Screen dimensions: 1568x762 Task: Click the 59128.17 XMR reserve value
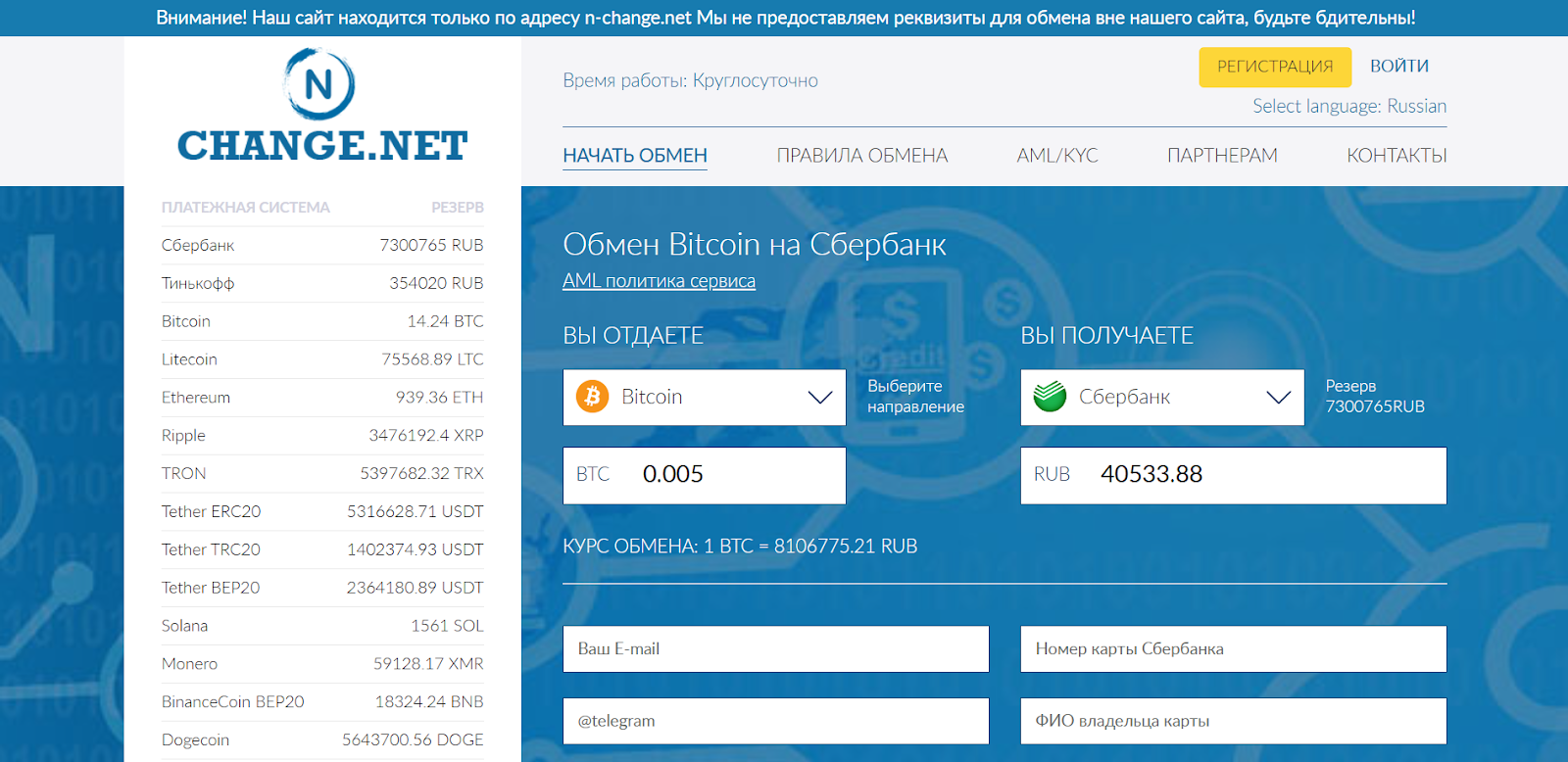point(428,664)
